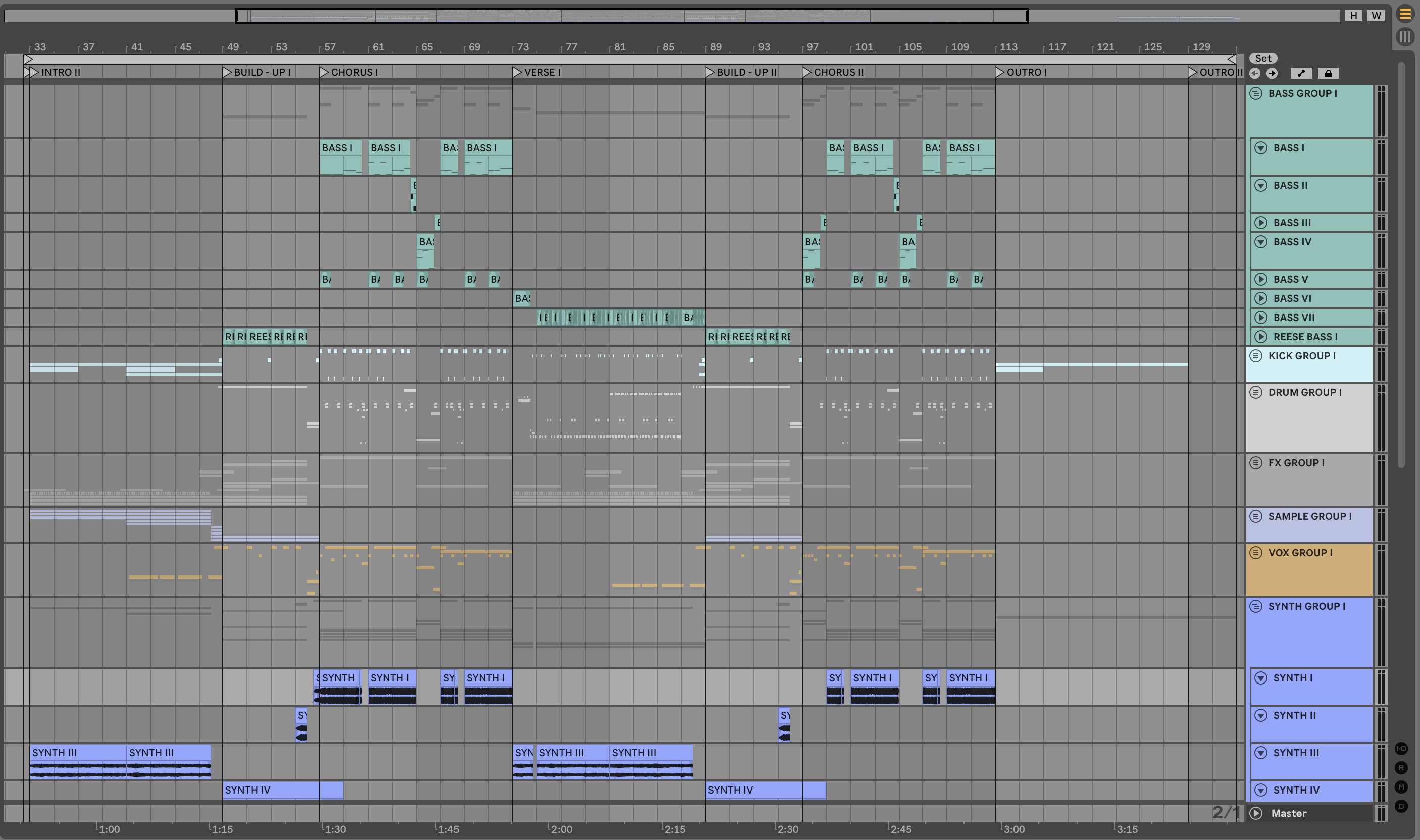Image resolution: width=1420 pixels, height=840 pixels.
Task: Expand the Master track arrow
Action: pos(1256,813)
